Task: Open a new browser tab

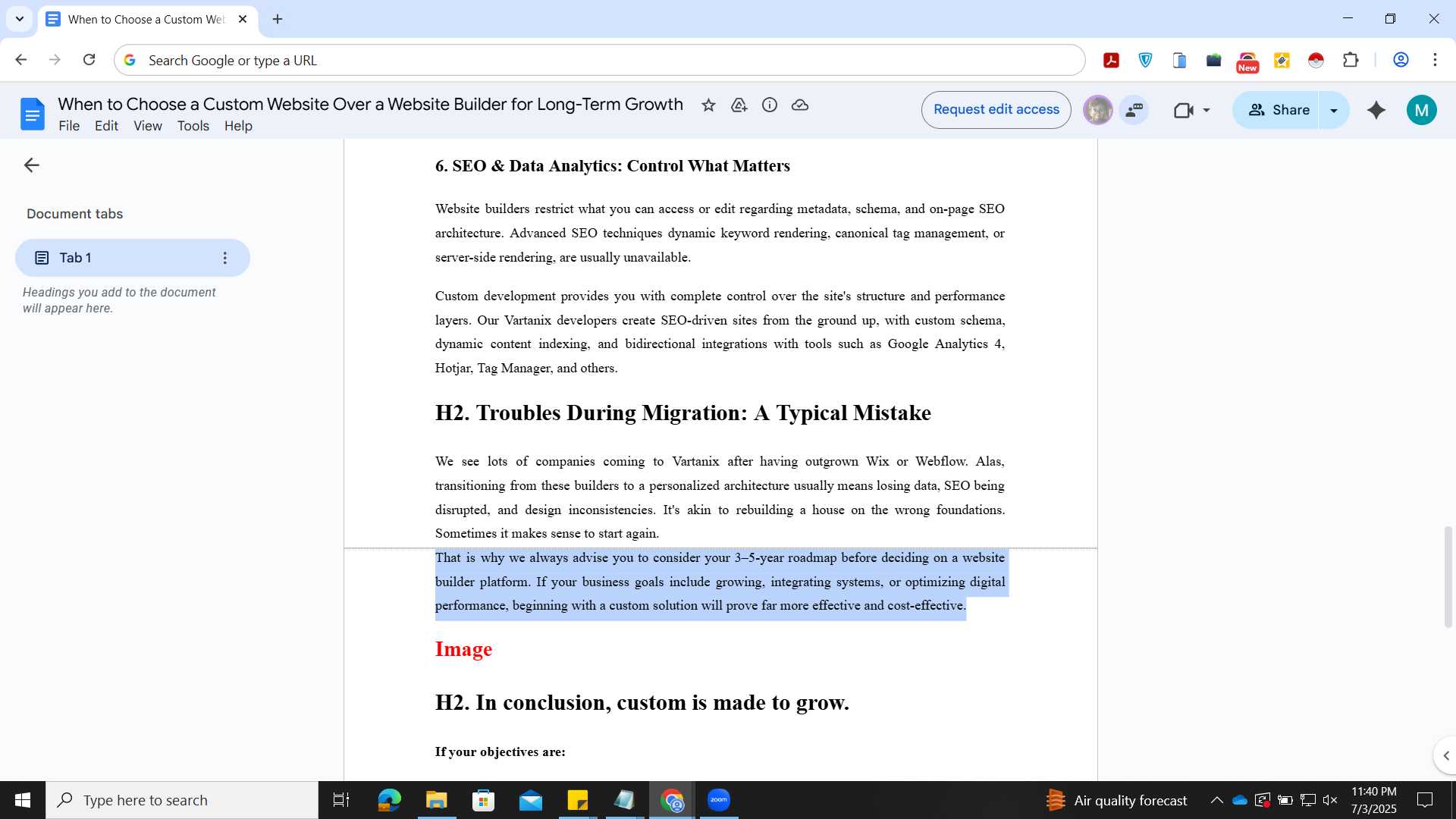Action: [x=278, y=19]
